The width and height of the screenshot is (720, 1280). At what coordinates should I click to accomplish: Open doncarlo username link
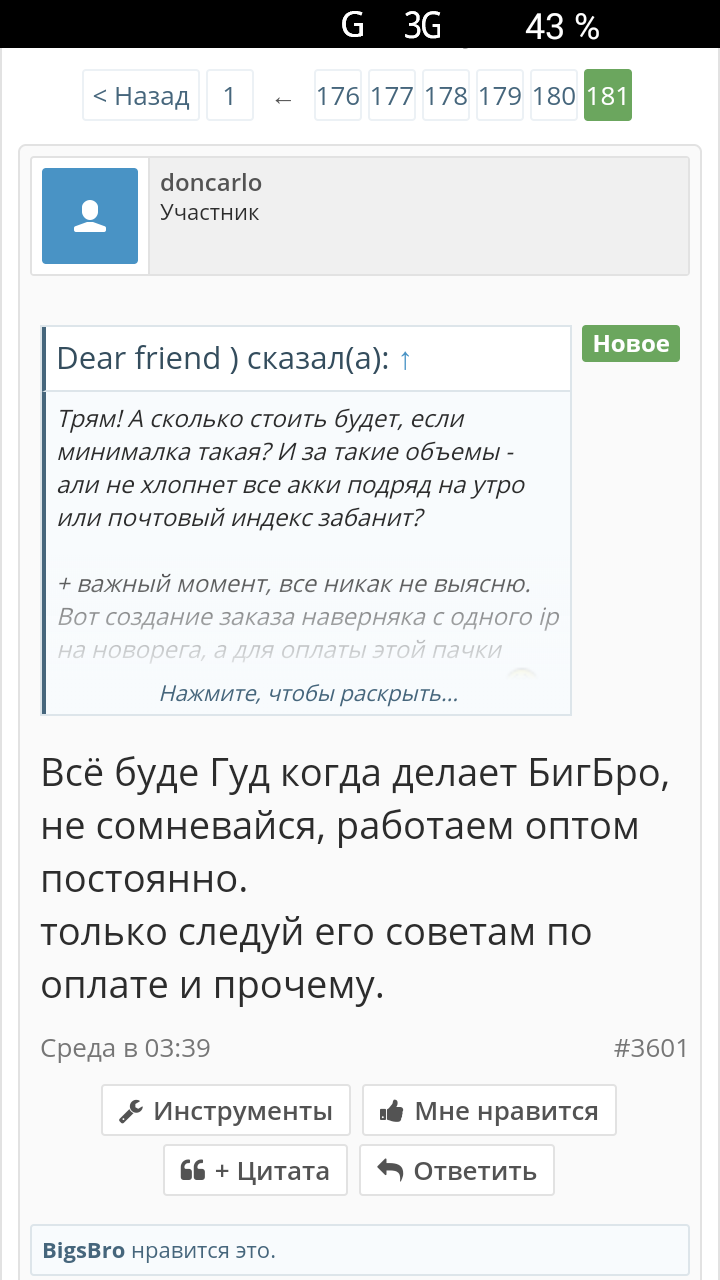point(211,182)
